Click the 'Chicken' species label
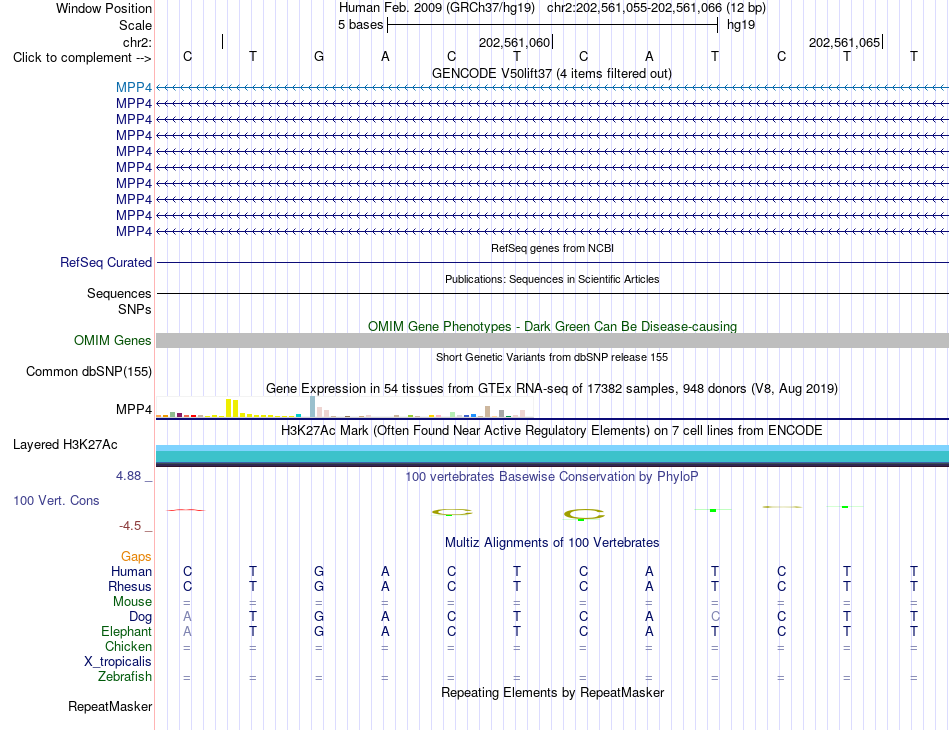 (128, 647)
